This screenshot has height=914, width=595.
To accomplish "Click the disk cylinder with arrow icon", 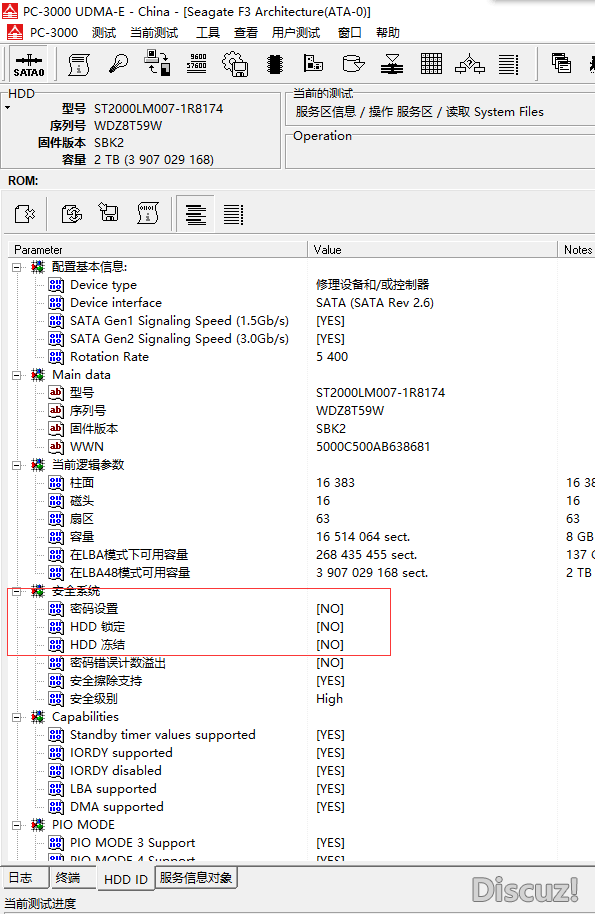I will (353, 63).
